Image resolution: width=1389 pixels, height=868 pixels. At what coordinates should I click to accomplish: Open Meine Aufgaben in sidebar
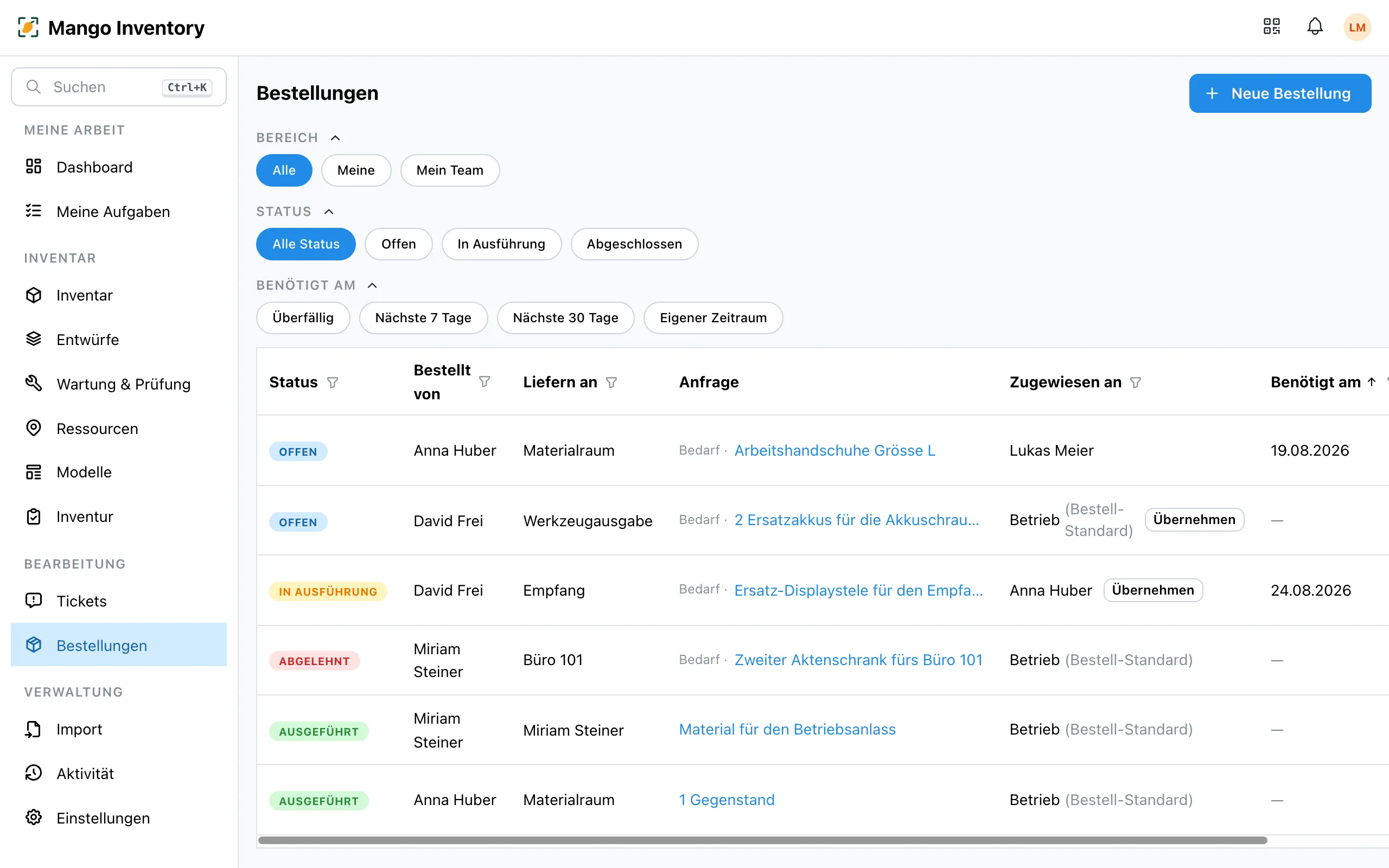(119, 211)
